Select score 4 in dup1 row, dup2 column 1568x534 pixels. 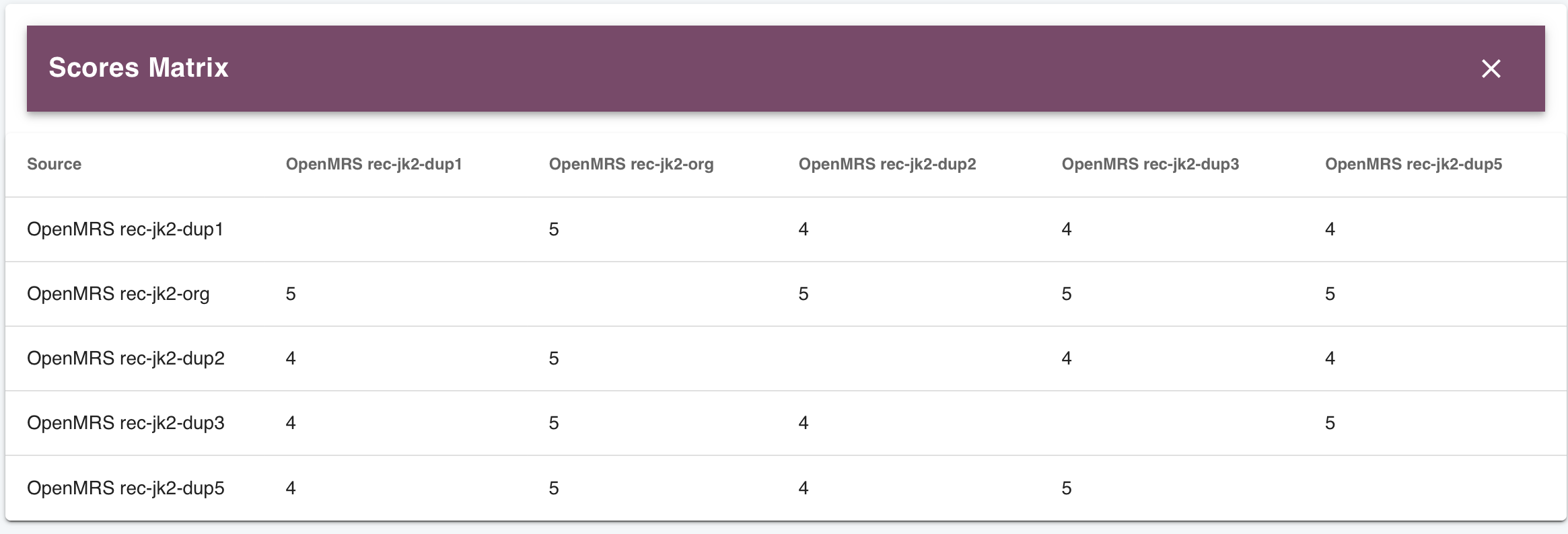tap(804, 229)
